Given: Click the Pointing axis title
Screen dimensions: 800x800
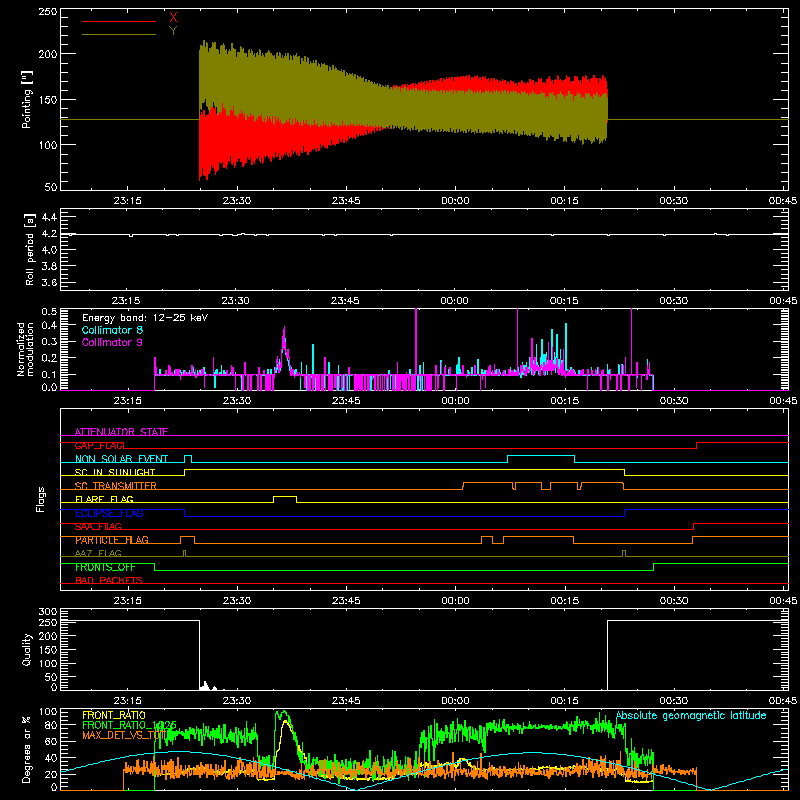Looking at the screenshot, I should click(x=27, y=99).
